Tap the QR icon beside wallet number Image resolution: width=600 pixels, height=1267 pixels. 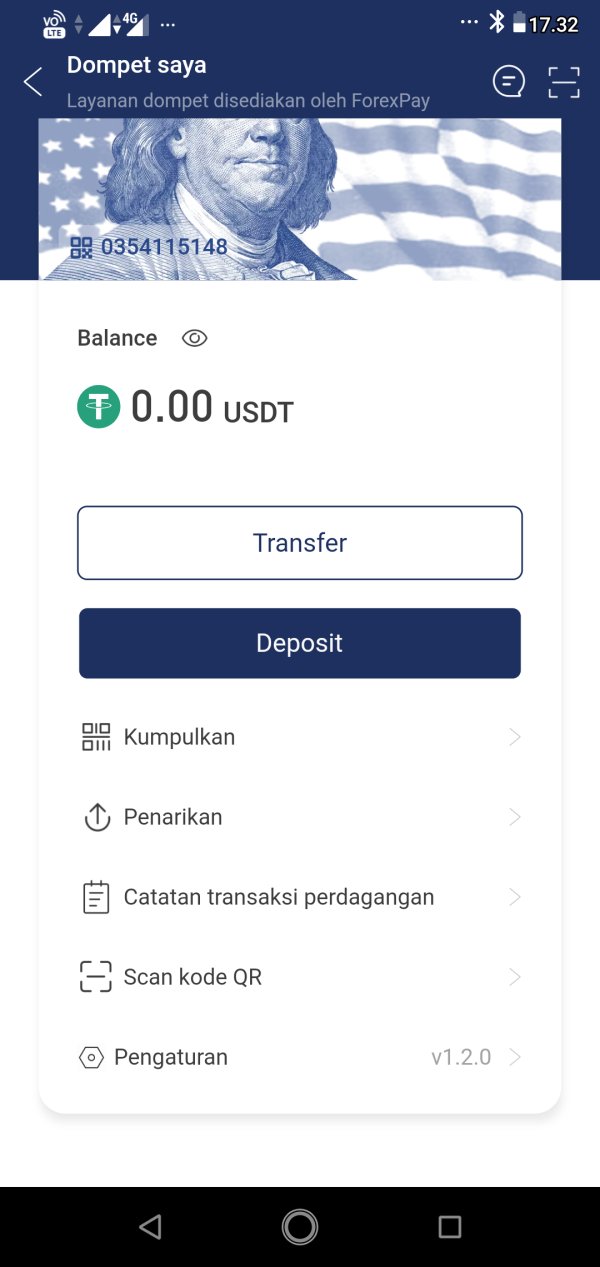(82, 247)
